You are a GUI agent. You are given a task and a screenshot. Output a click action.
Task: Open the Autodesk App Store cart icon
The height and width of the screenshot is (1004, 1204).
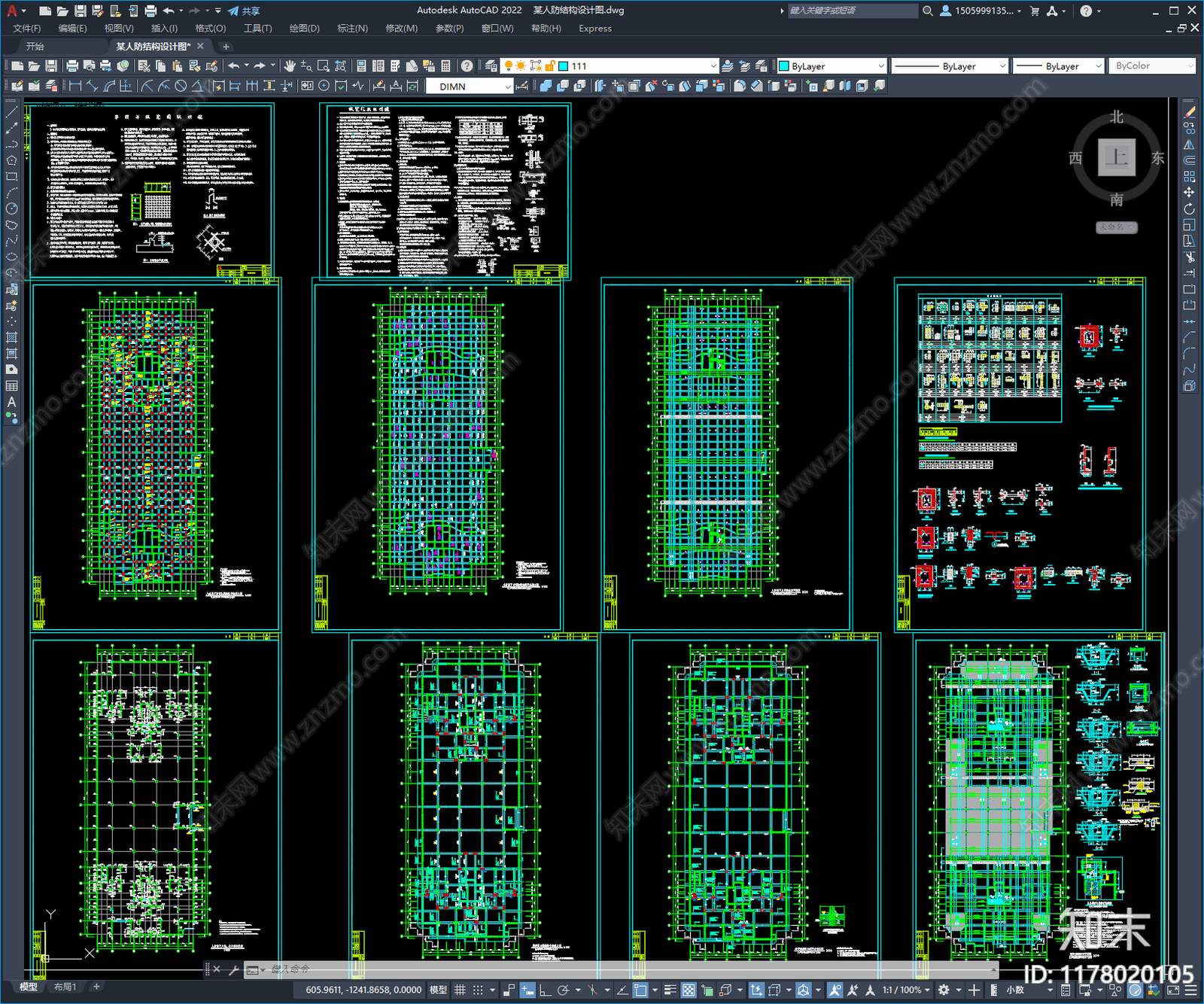1035,11
